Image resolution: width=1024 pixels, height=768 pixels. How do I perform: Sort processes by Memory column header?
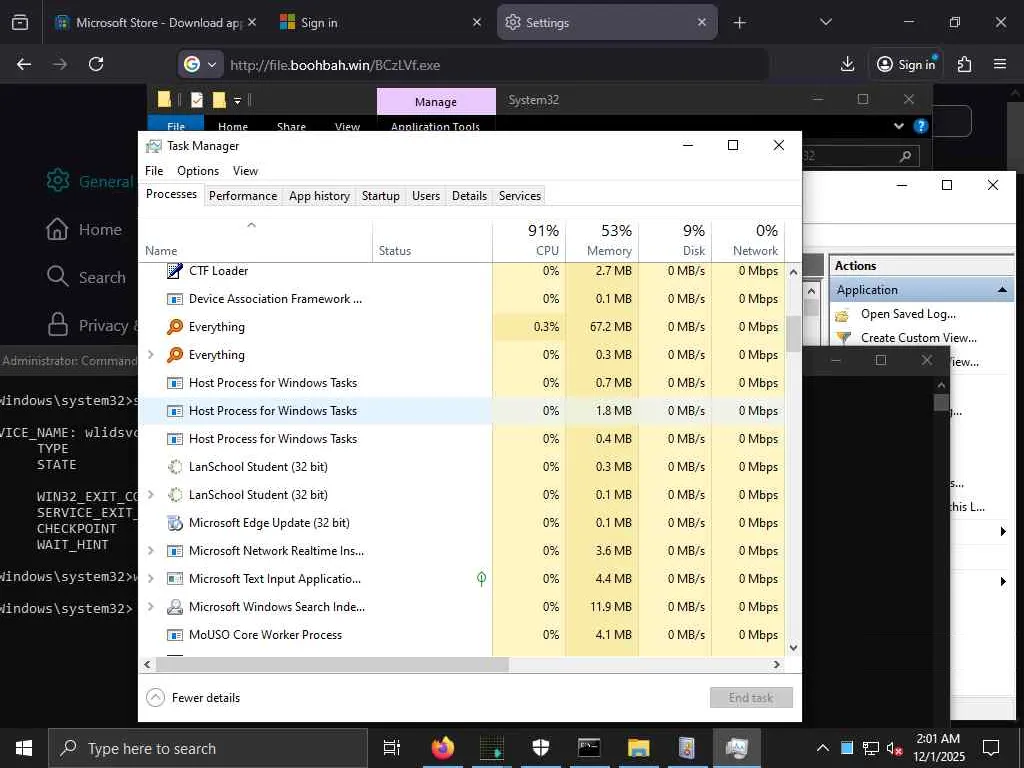(x=602, y=240)
